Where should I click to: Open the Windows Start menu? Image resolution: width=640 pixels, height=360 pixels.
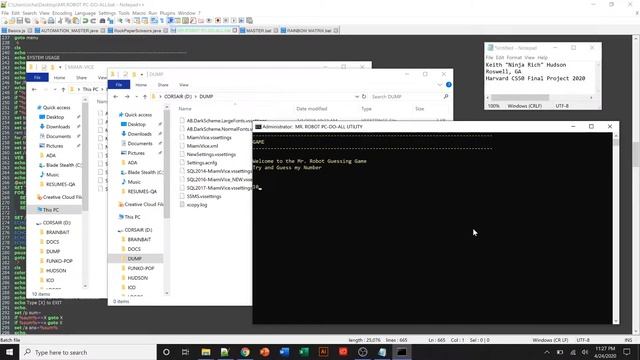pyautogui.click(x=9, y=352)
